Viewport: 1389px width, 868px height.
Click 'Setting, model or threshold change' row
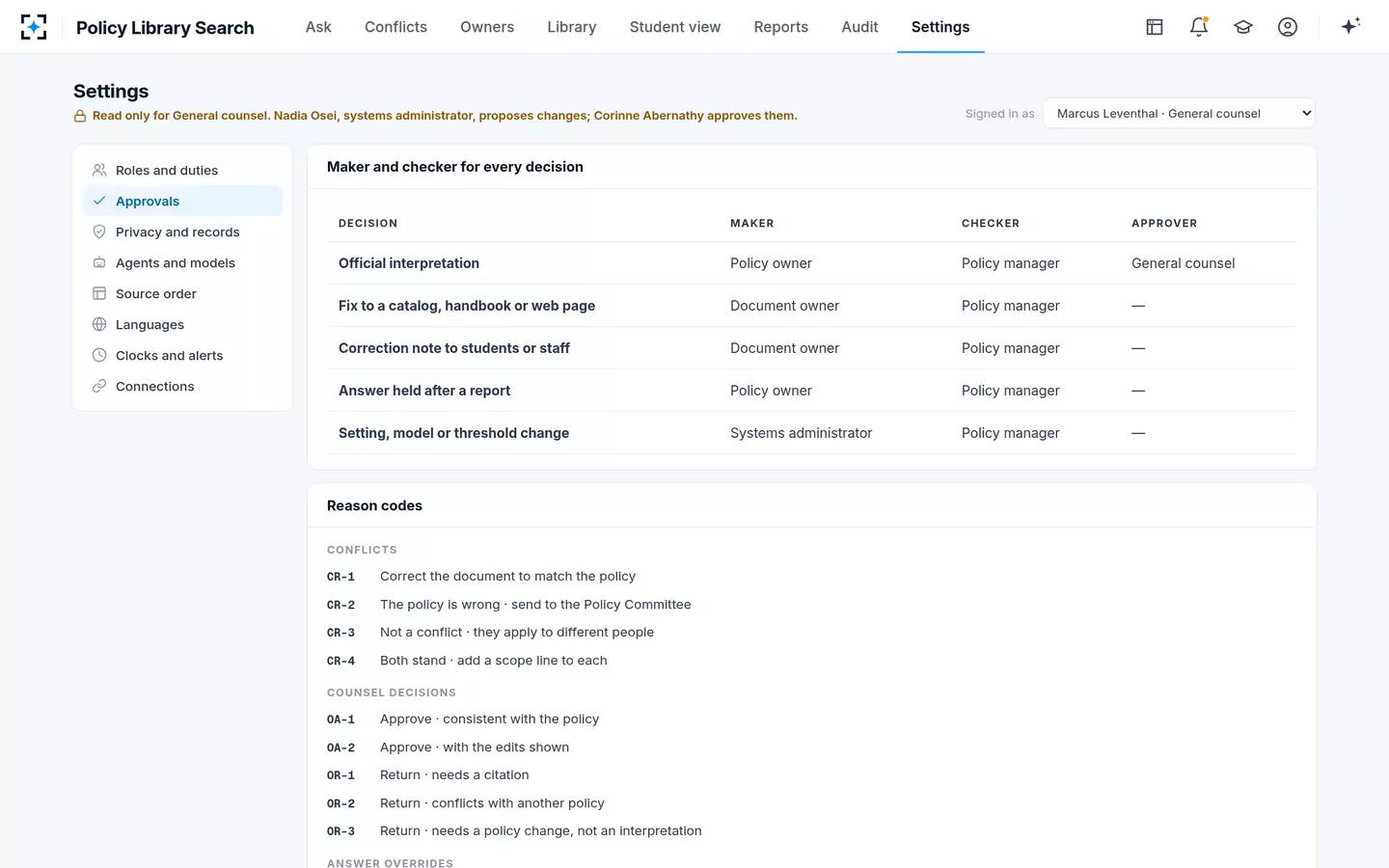pos(811,433)
